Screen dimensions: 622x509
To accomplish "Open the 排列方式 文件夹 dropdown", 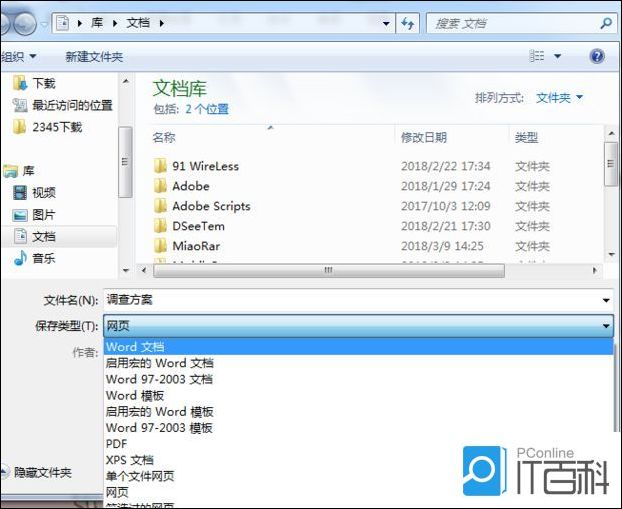I will point(559,98).
